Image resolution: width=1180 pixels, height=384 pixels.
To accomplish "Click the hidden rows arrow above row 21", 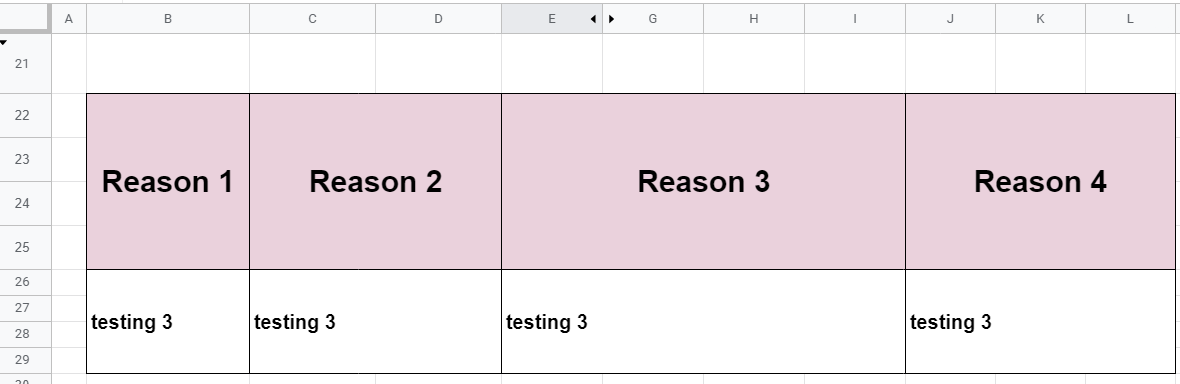I will pos(4,42).
